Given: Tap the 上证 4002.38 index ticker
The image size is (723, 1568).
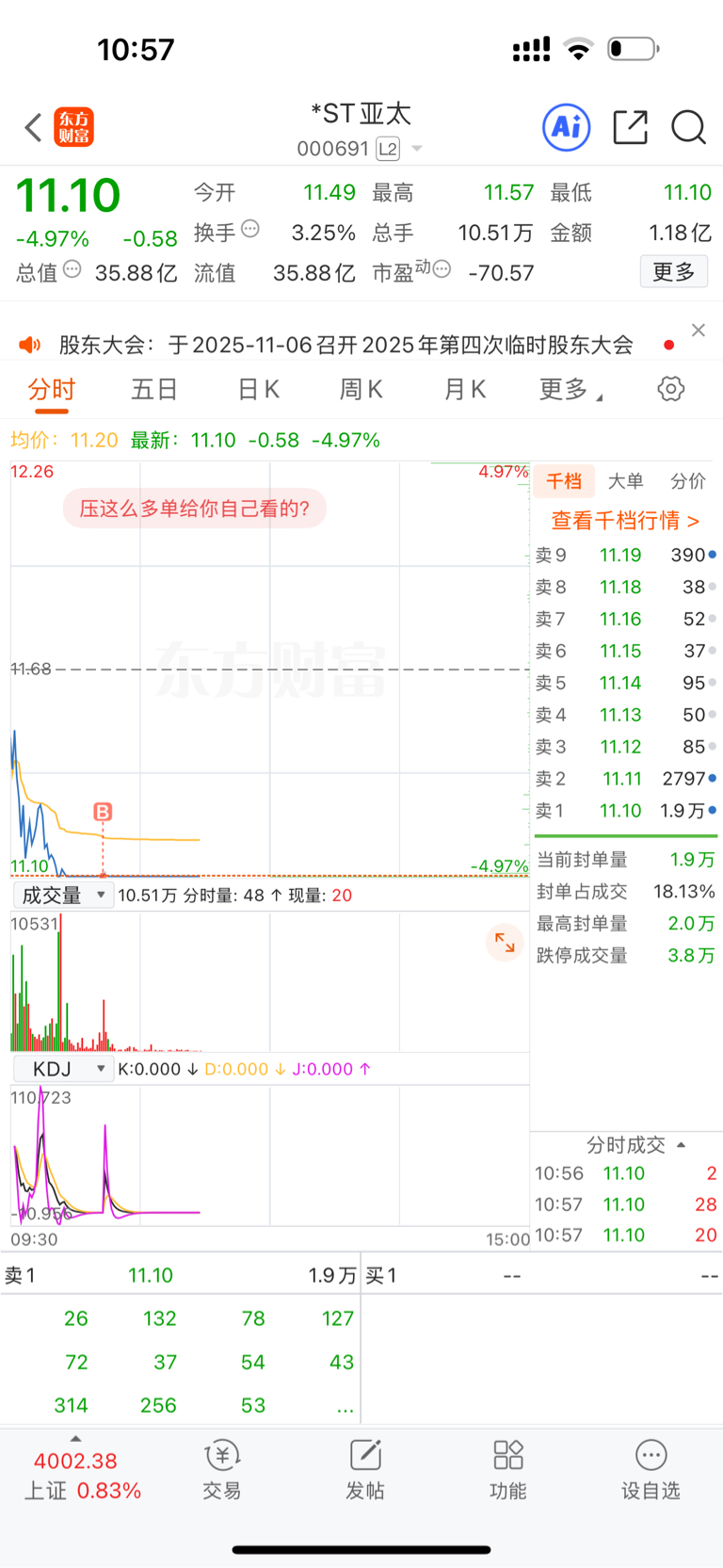Looking at the screenshot, I should 81,1476.
